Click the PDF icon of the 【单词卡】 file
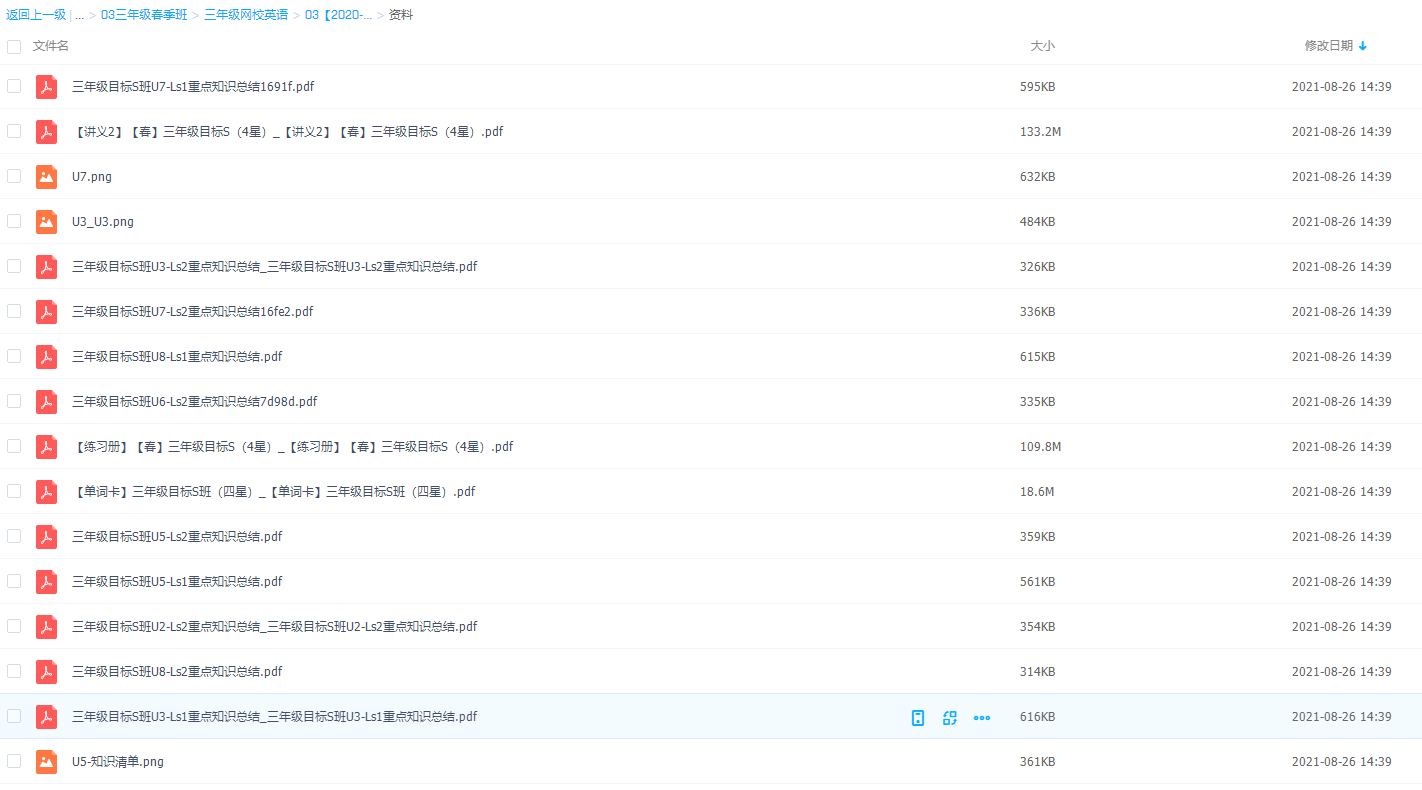 click(46, 492)
